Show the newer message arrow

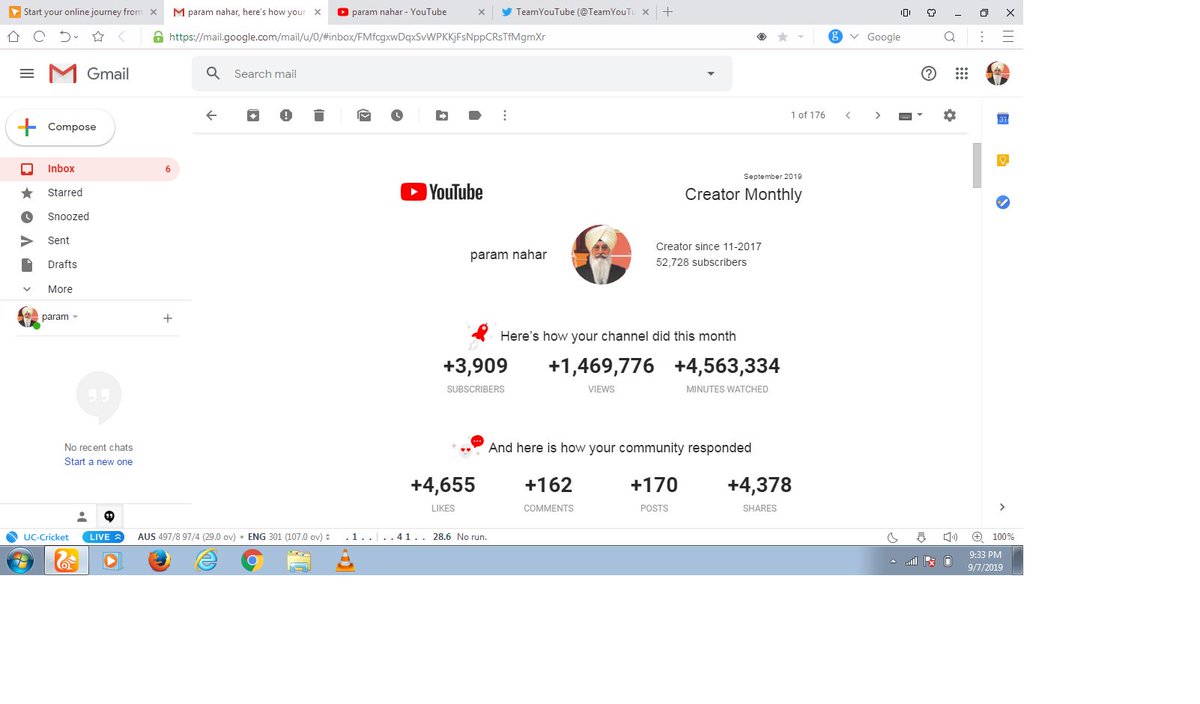[848, 116]
